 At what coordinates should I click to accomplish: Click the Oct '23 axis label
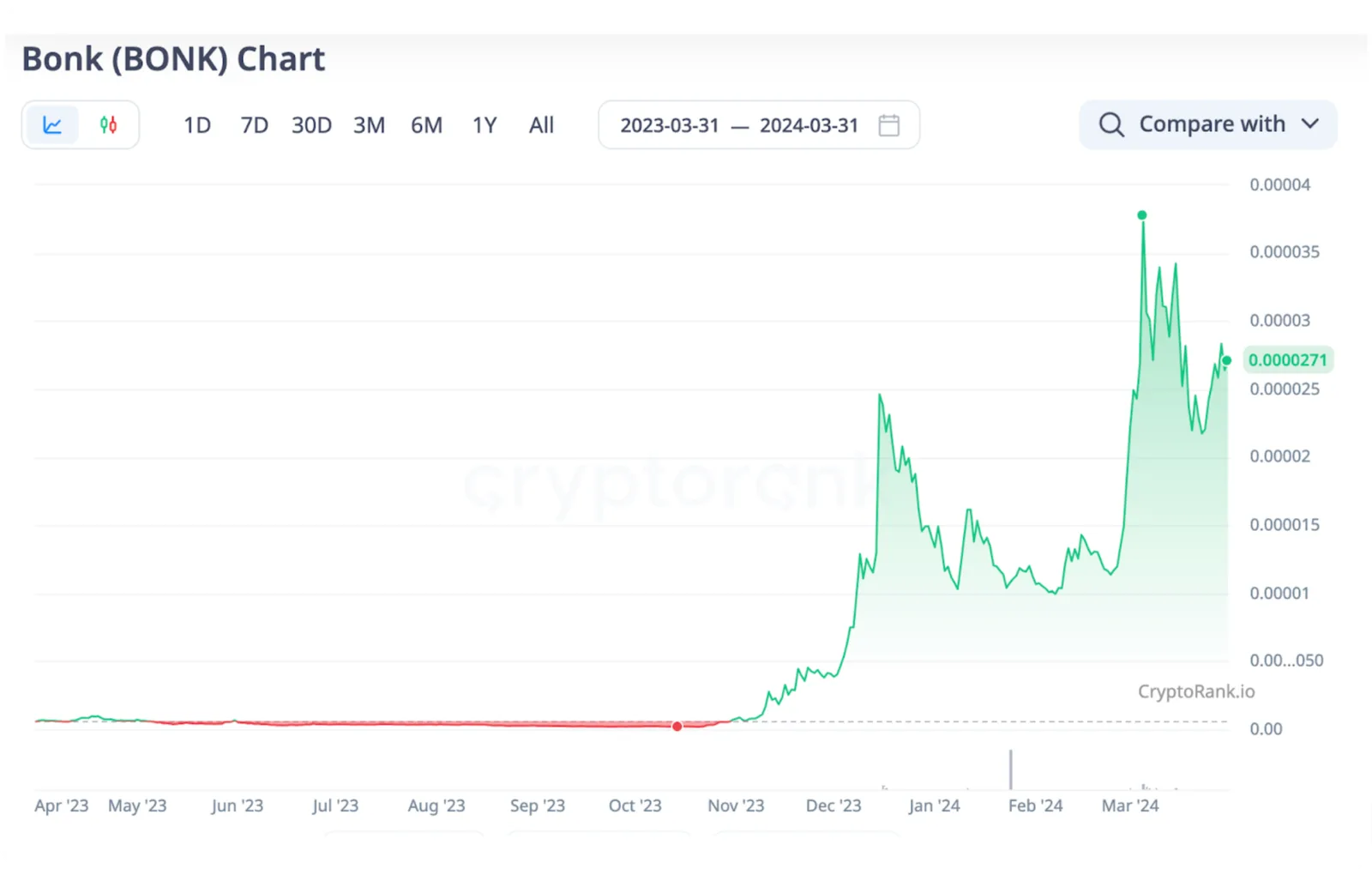[x=635, y=806]
